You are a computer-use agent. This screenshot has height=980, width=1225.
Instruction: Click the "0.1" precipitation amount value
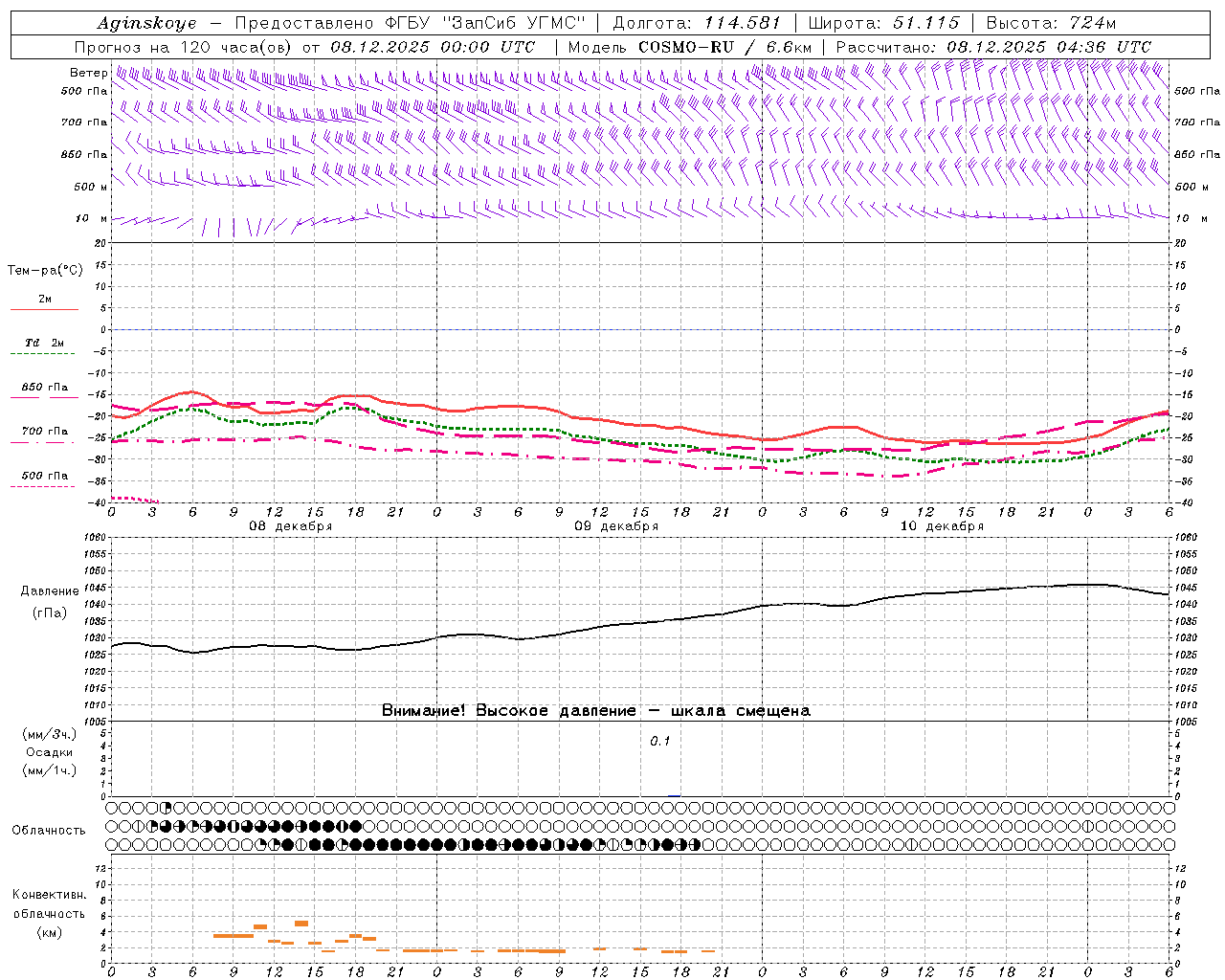coord(660,742)
